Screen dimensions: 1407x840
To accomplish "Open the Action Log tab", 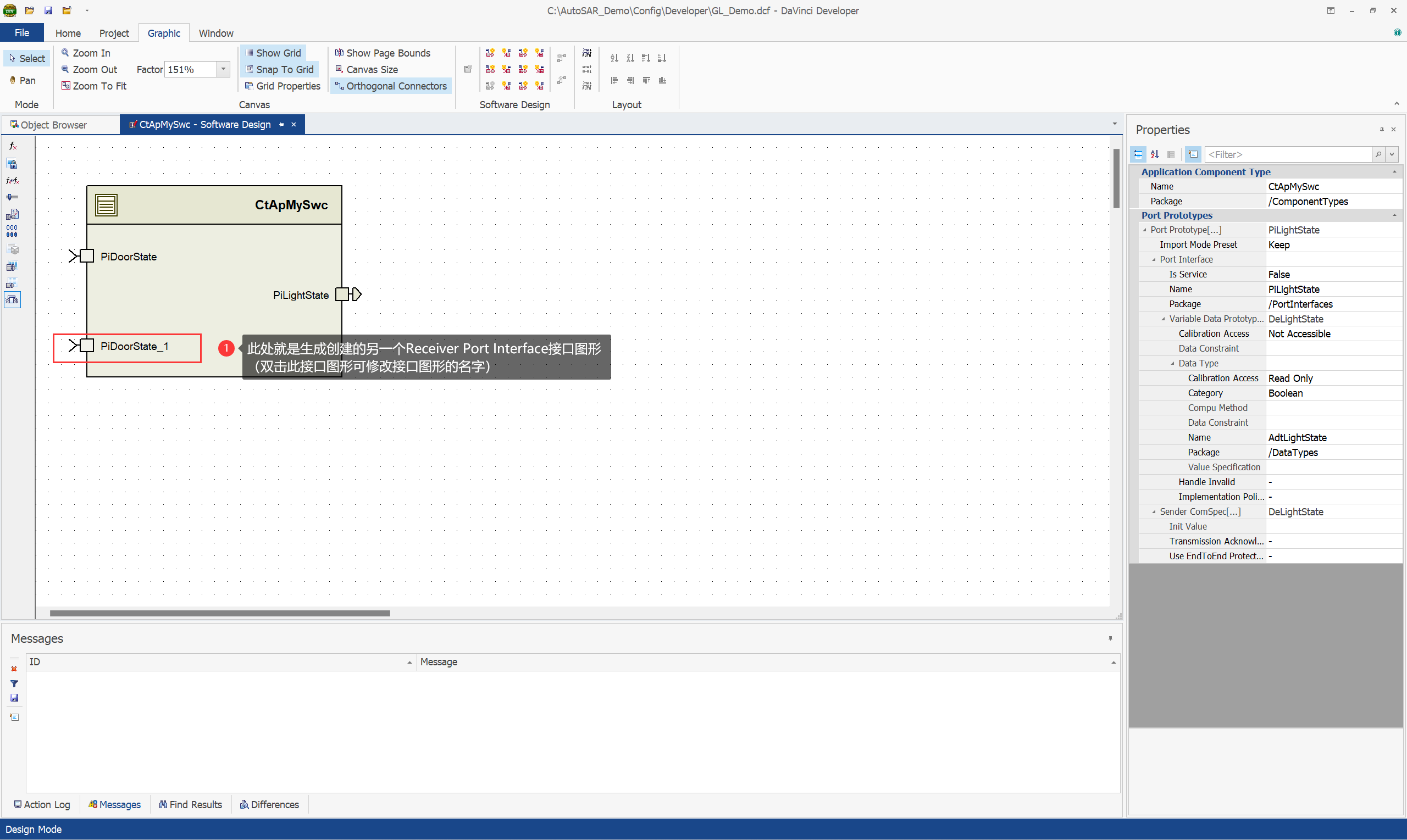I will [42, 804].
